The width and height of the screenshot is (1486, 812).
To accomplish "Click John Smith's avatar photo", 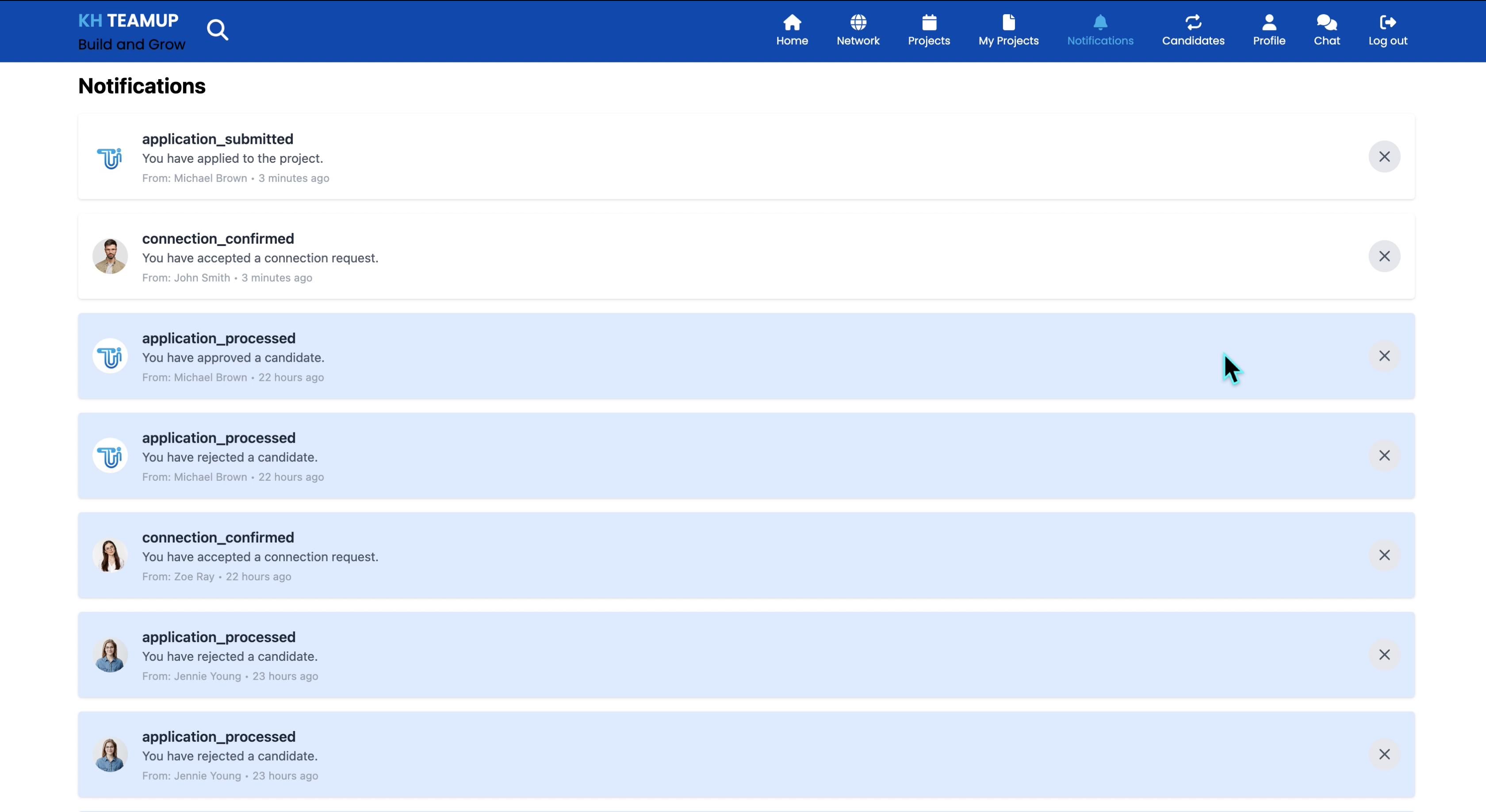I will pyautogui.click(x=110, y=256).
